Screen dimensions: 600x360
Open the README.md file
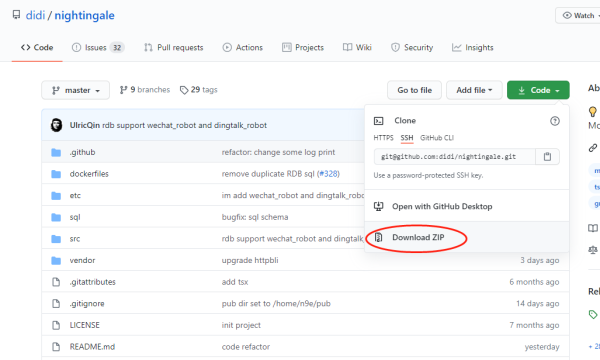[x=92, y=347]
